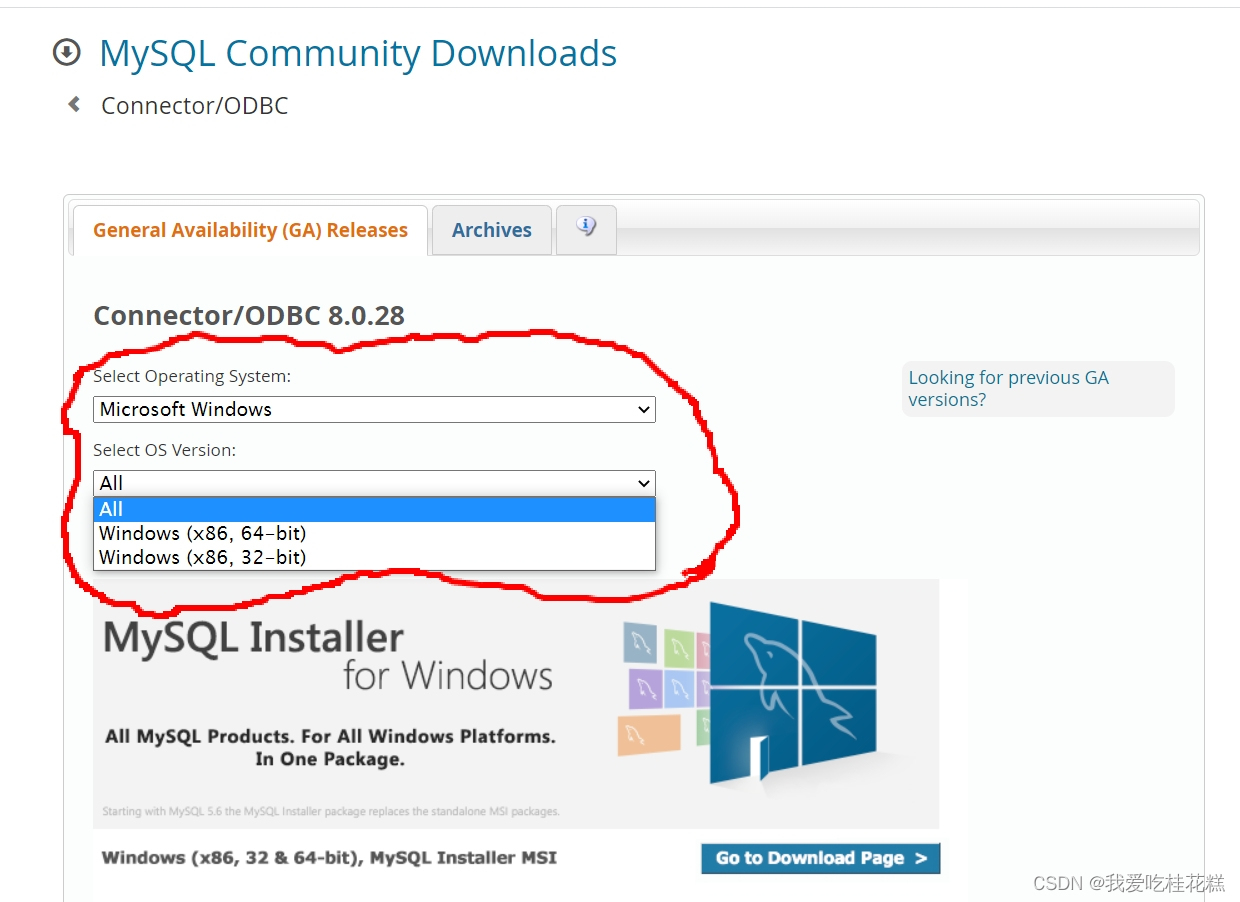
Task: Click Windows (x86, 32 & 64-bit) Installer MSI text
Action: tap(329, 858)
